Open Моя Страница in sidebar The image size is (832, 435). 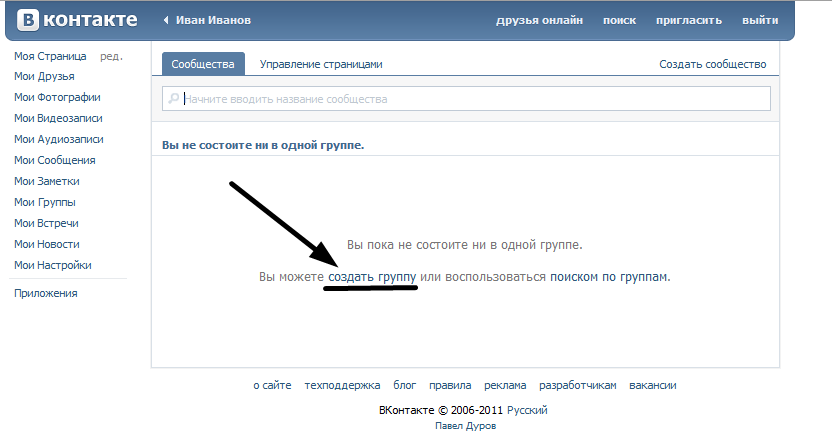50,56
